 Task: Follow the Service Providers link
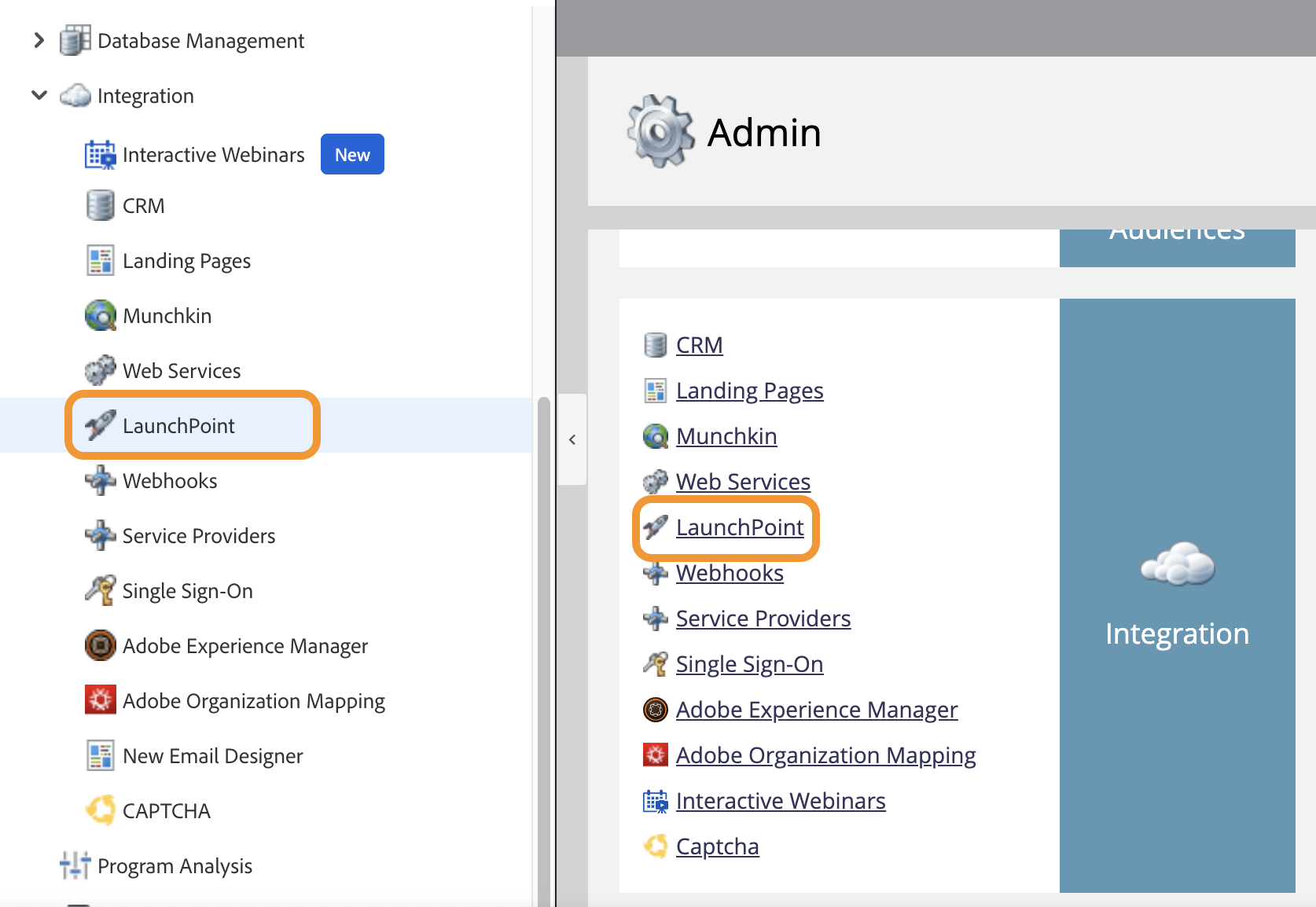click(763, 619)
